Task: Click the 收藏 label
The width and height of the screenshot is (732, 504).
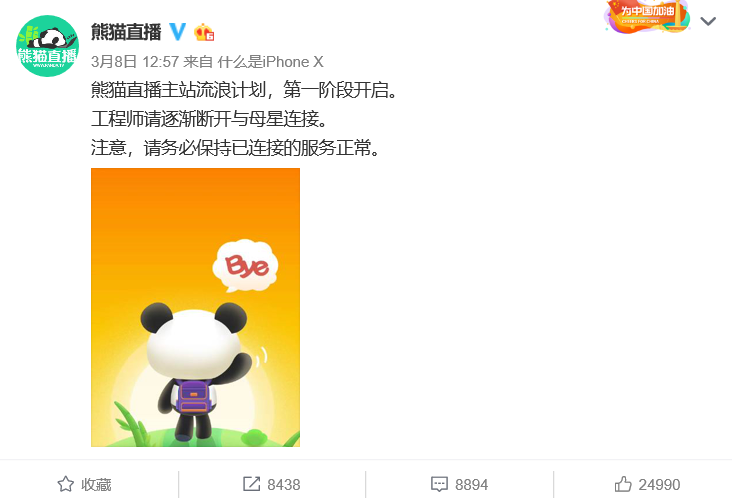Action: (x=96, y=484)
